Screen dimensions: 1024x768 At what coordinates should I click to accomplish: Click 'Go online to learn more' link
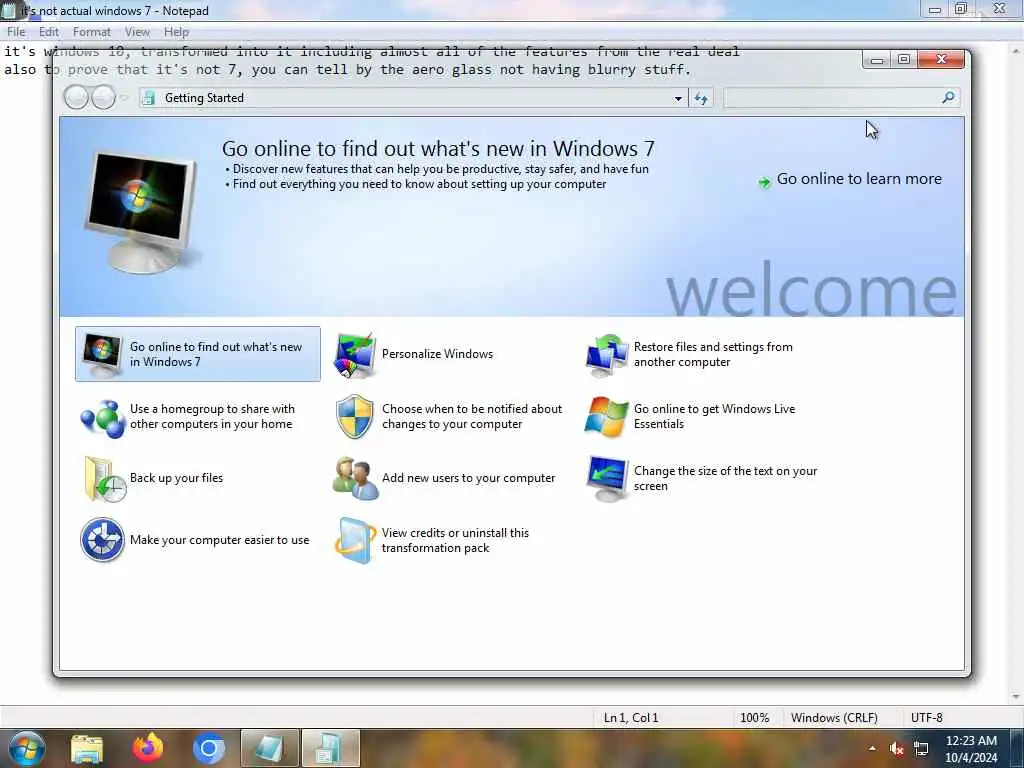click(x=859, y=179)
